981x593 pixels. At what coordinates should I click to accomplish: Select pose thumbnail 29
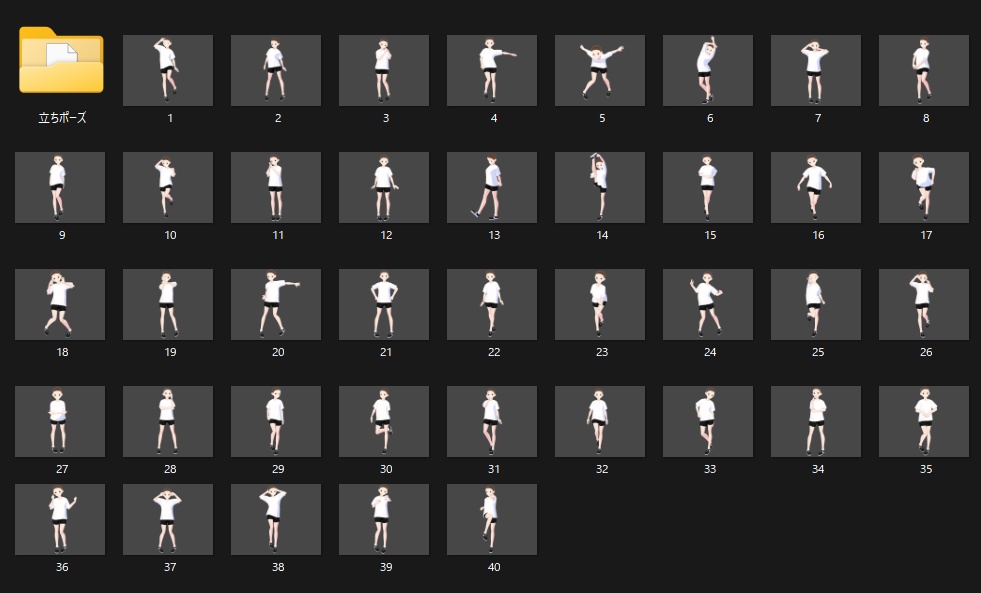click(x=276, y=421)
